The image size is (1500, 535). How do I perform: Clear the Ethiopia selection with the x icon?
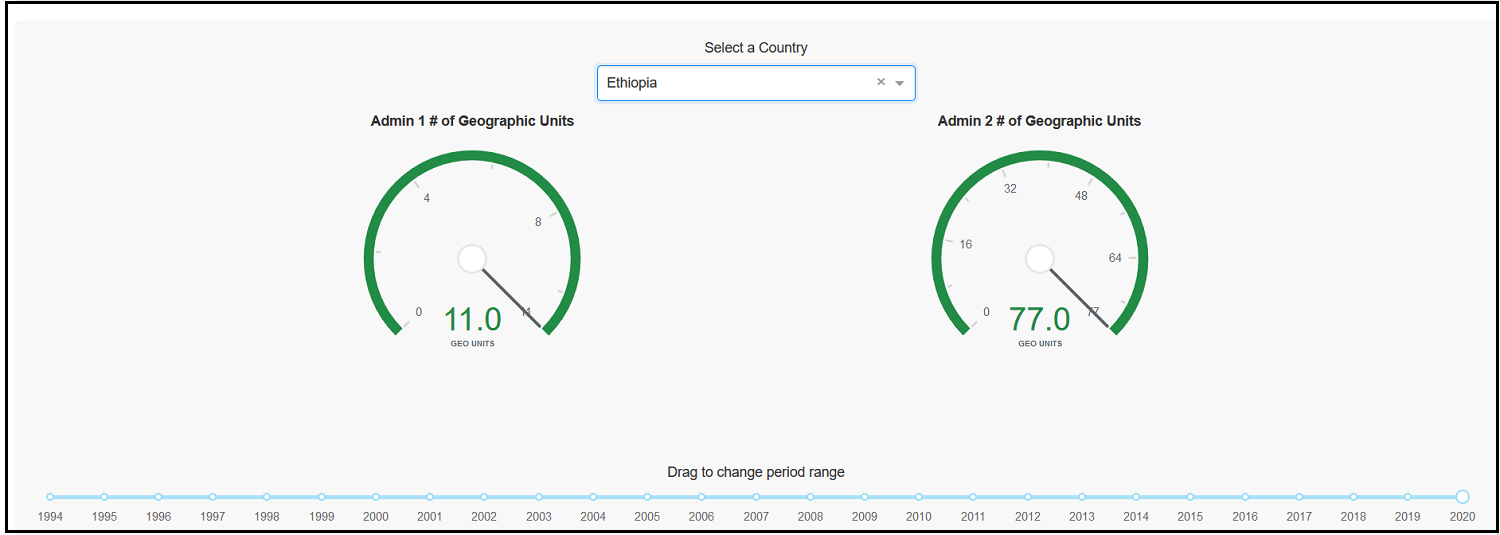point(881,83)
